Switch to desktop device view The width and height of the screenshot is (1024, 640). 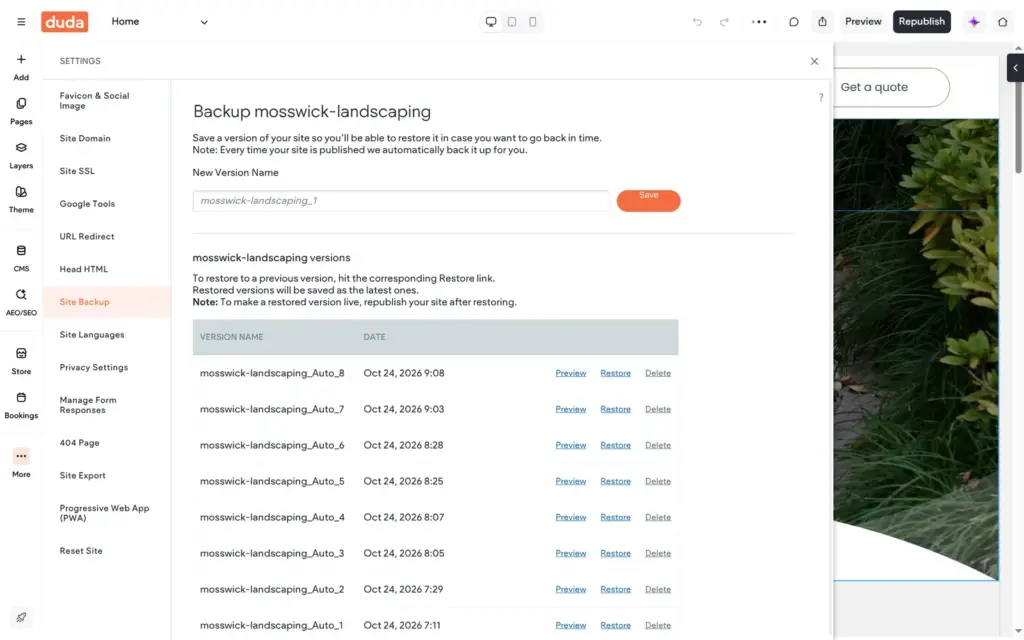click(x=491, y=22)
